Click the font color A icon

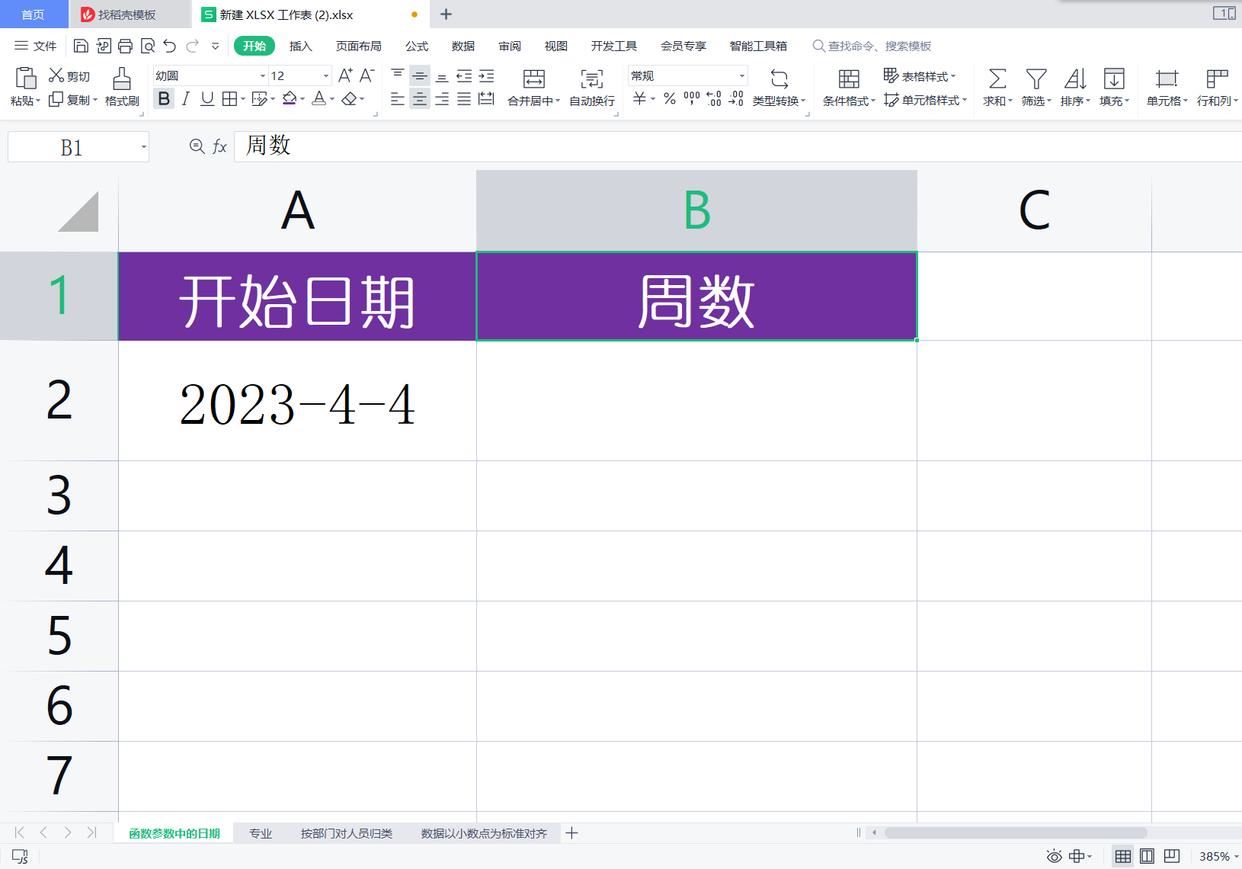pos(317,99)
